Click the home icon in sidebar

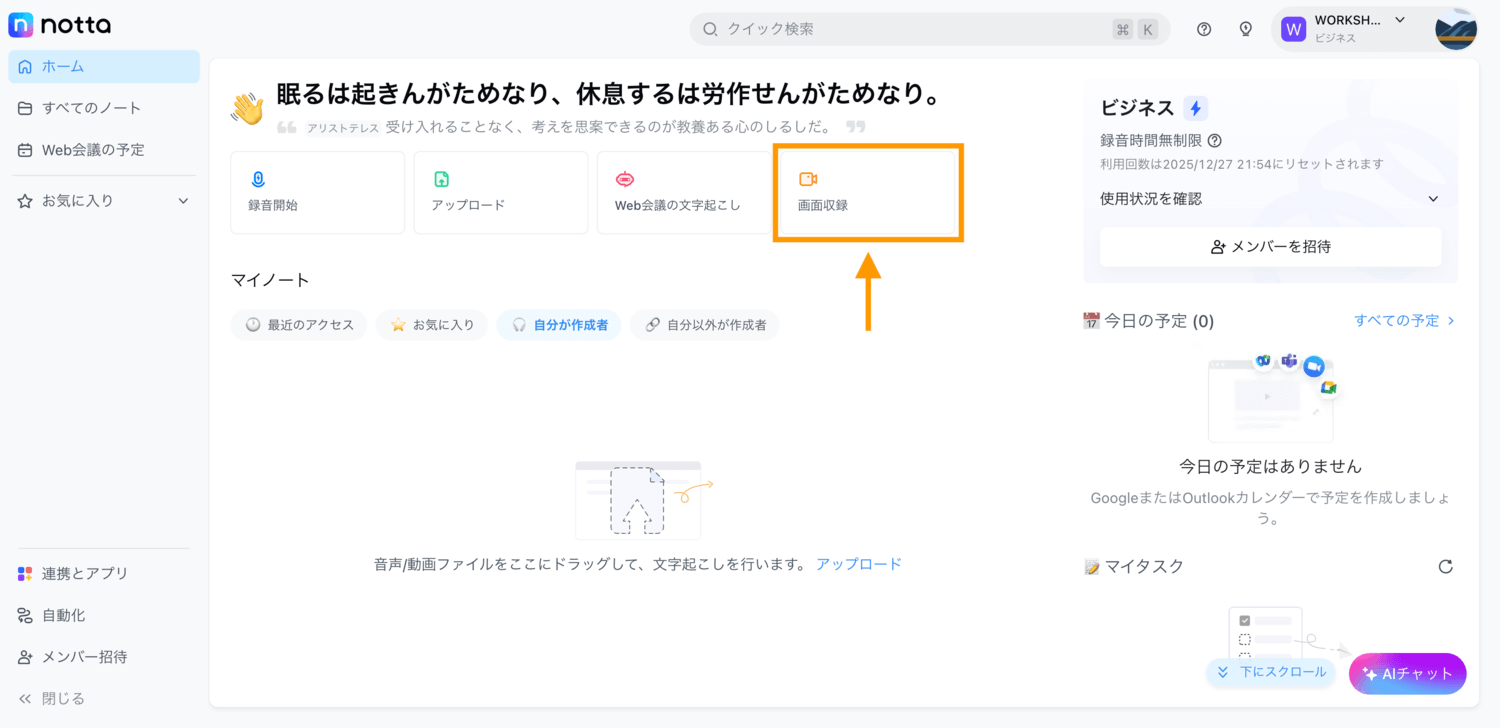tap(25, 67)
